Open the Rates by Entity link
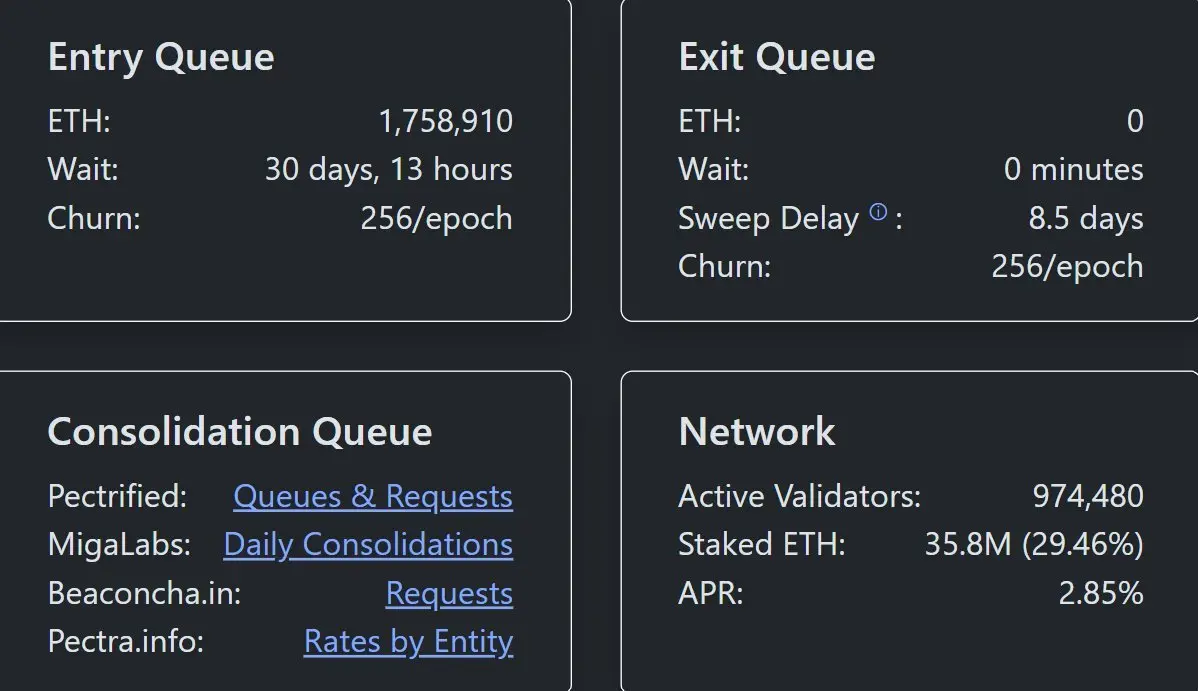The height and width of the screenshot is (691, 1198). (408, 641)
